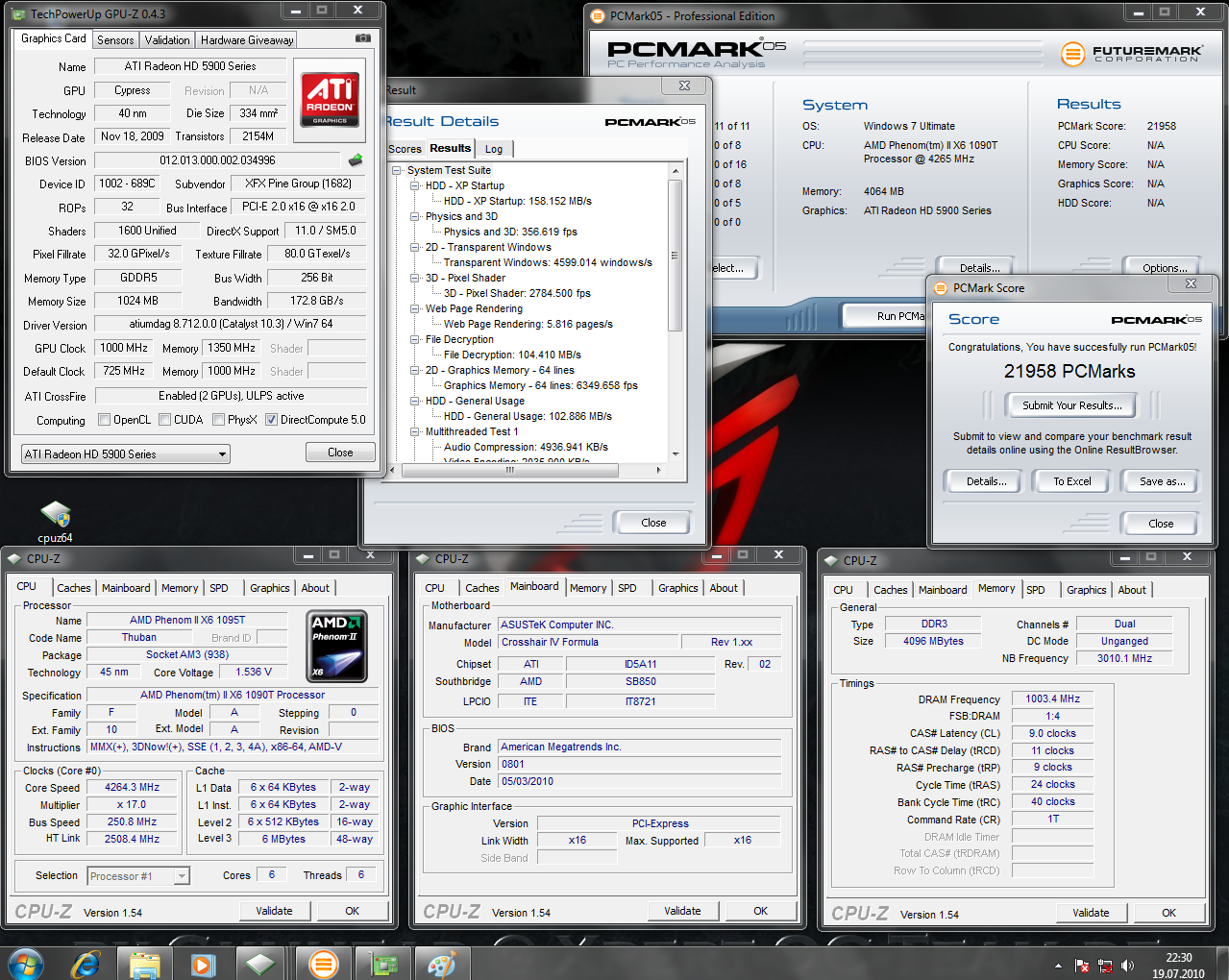Click the horizontal scrollbar under results tree

[509, 471]
